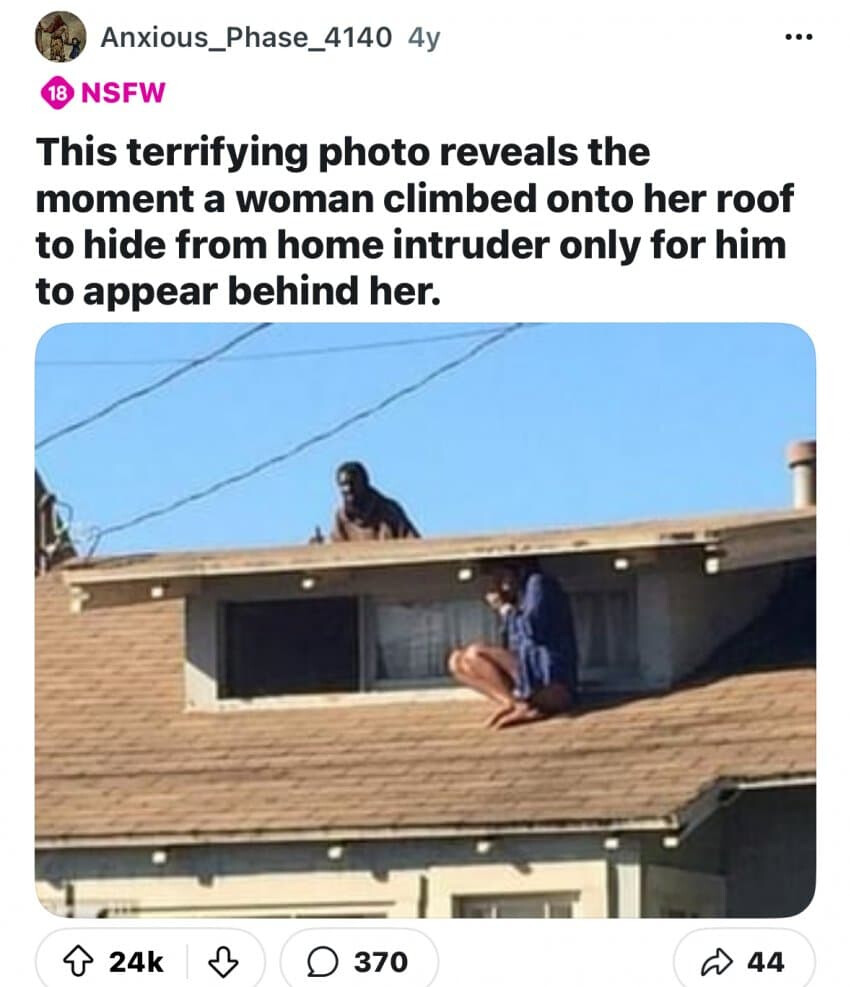Upvote the post using the up arrow
The image size is (850, 987).
(x=78, y=962)
